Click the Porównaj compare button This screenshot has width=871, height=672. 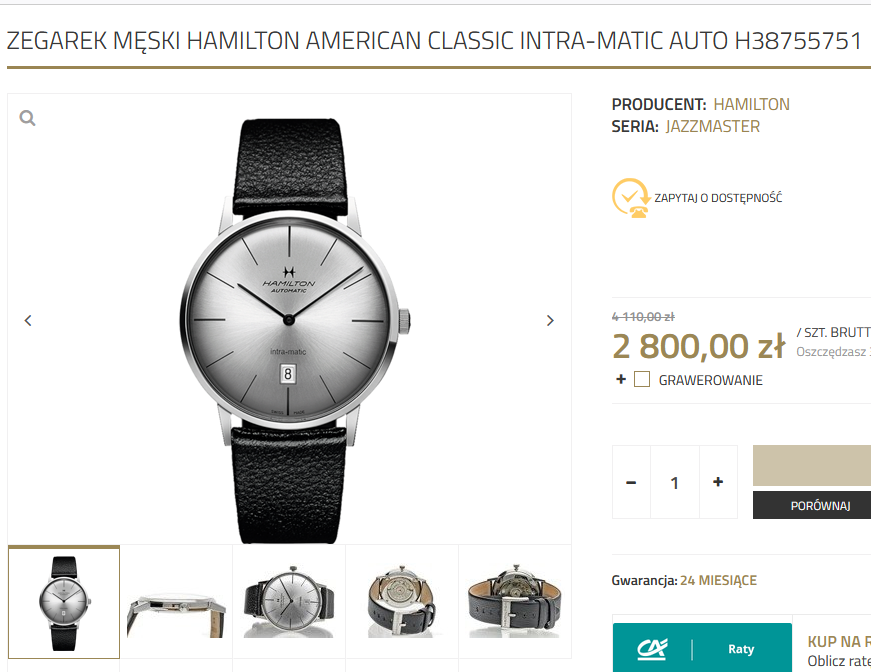point(820,505)
